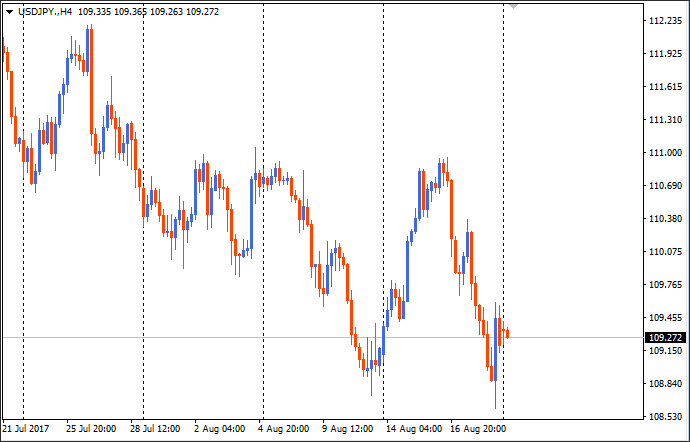Viewport: 690px width, 442px height.
Task: Click the 110.075 price scale label
Action: coord(665,252)
